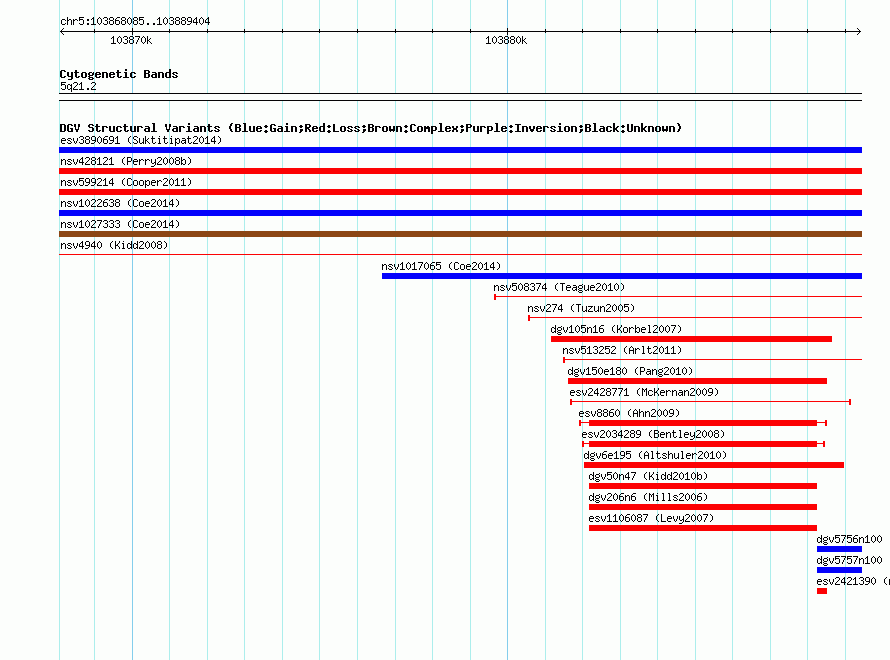The height and width of the screenshot is (660, 890).
Task: Open dgv5757n100 variant label
Action: pos(849,560)
